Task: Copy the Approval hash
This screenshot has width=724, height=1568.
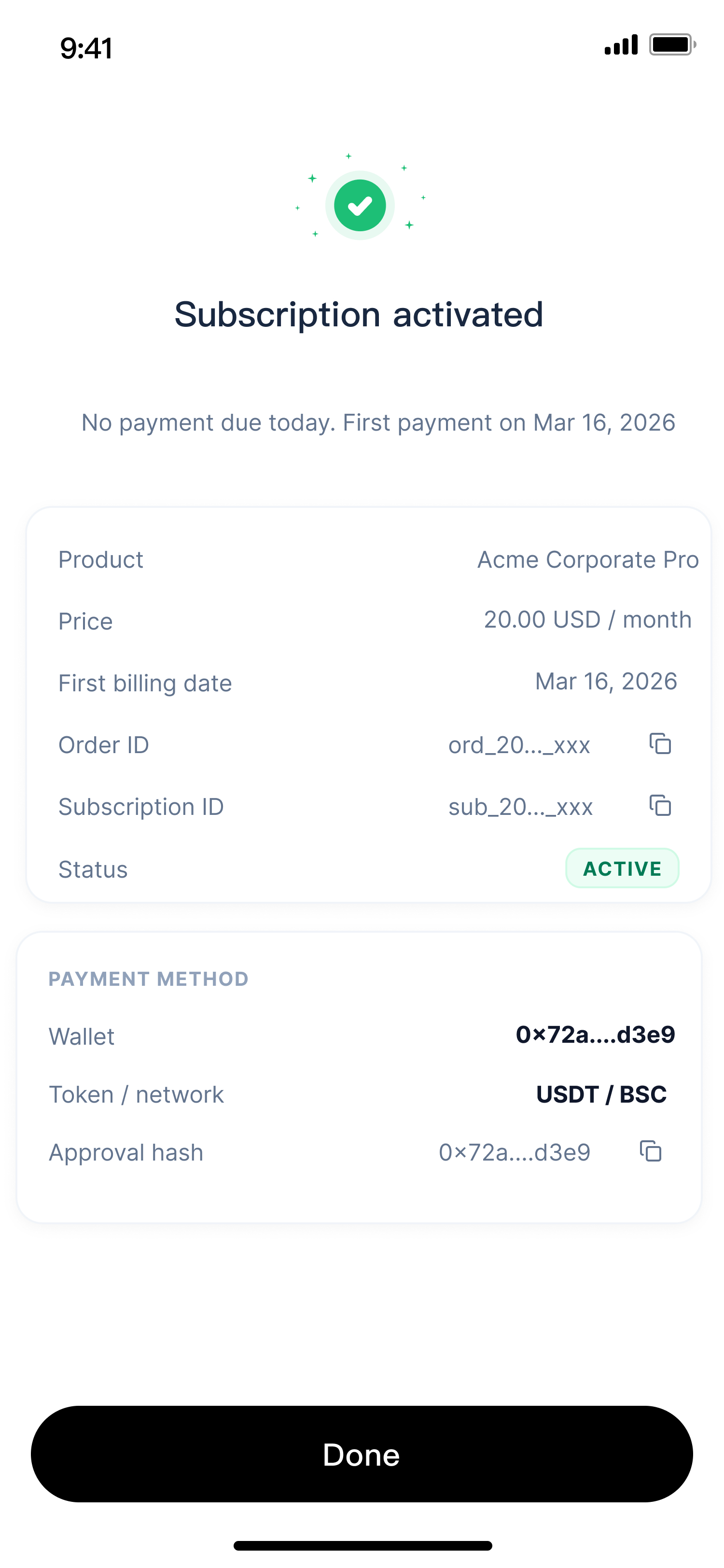Action: (x=650, y=1152)
